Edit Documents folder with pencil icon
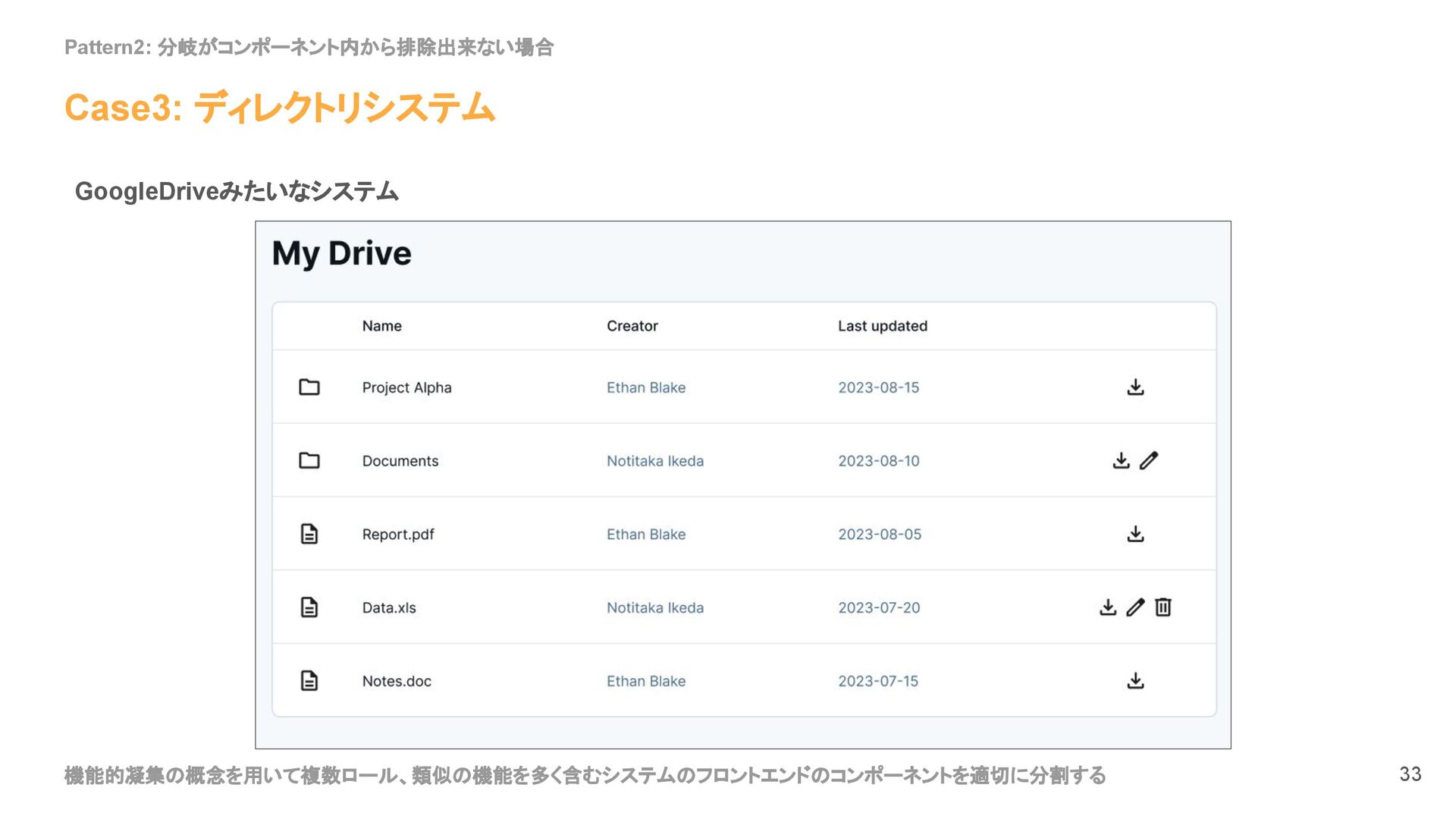The image size is (1456, 819). pos(1149,460)
